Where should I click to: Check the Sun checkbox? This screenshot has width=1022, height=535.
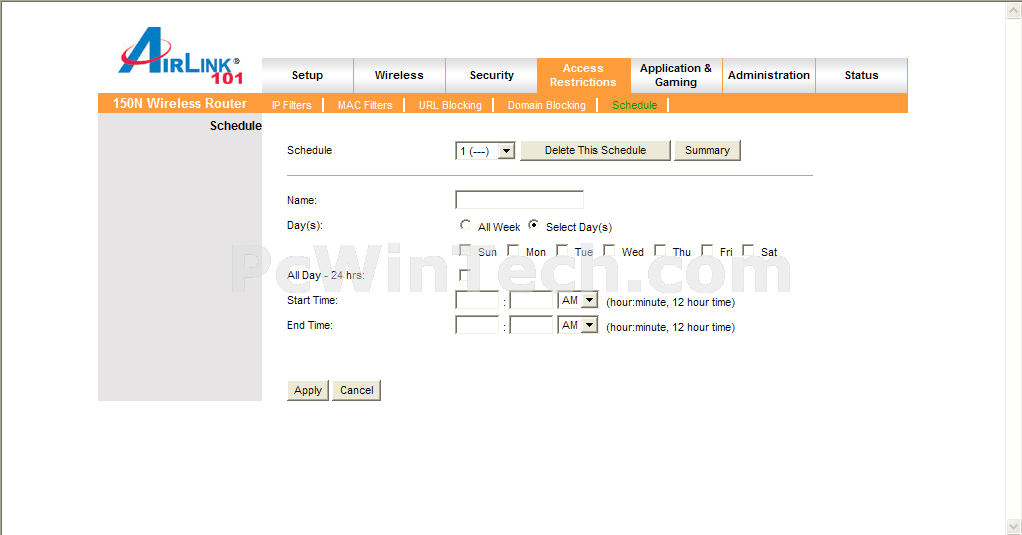[x=465, y=250]
